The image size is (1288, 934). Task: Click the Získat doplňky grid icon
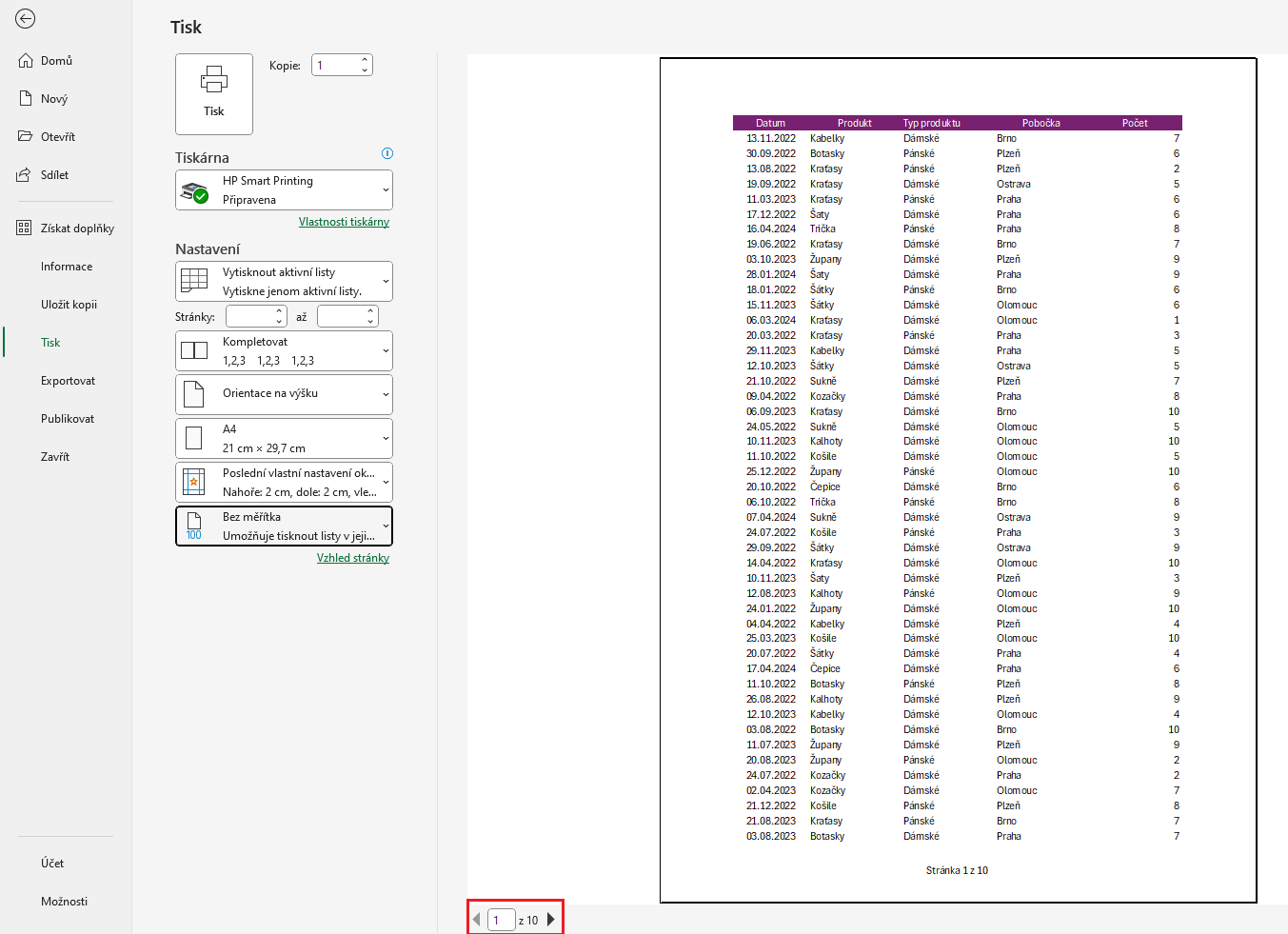click(25, 229)
